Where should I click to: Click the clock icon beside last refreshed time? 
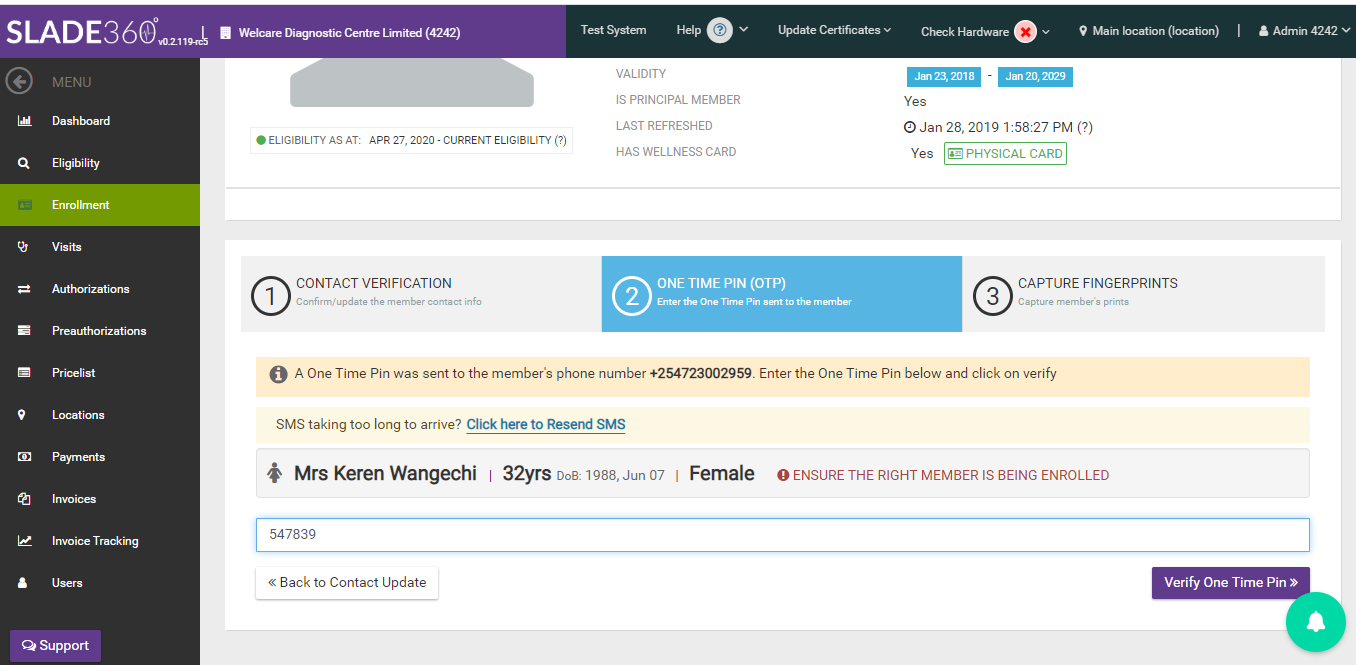pyautogui.click(x=910, y=127)
